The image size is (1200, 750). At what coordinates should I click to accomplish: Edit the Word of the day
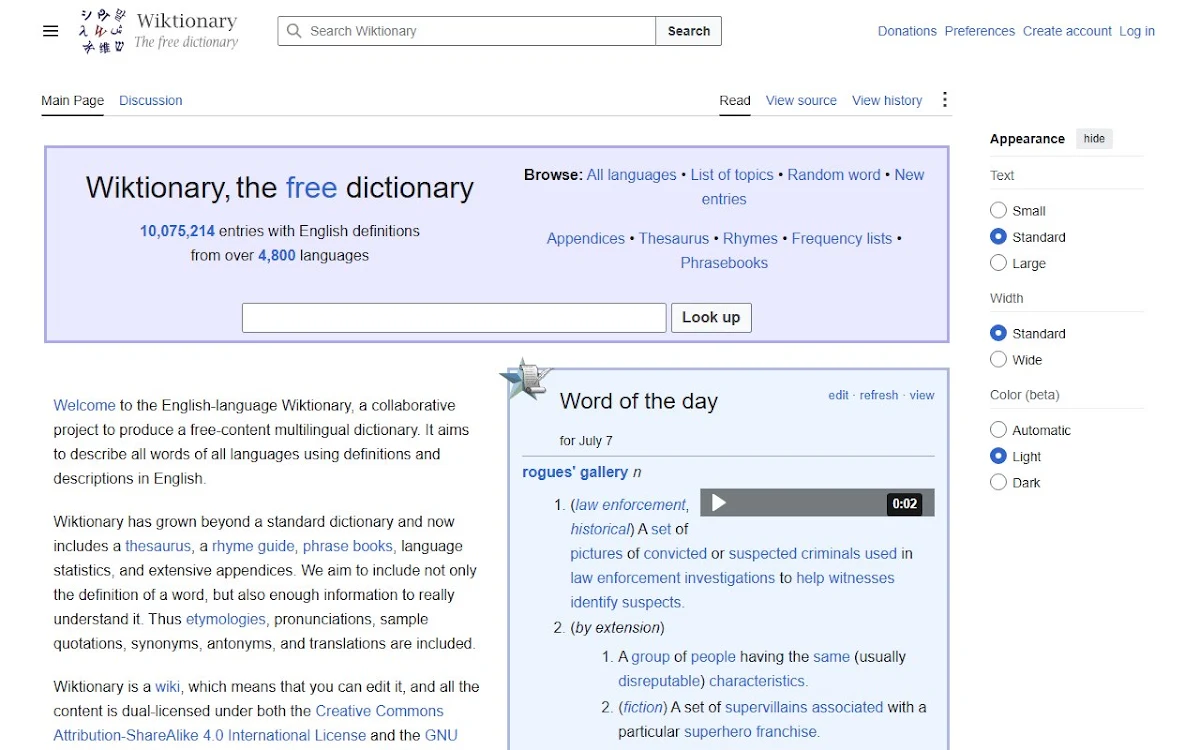(x=838, y=395)
